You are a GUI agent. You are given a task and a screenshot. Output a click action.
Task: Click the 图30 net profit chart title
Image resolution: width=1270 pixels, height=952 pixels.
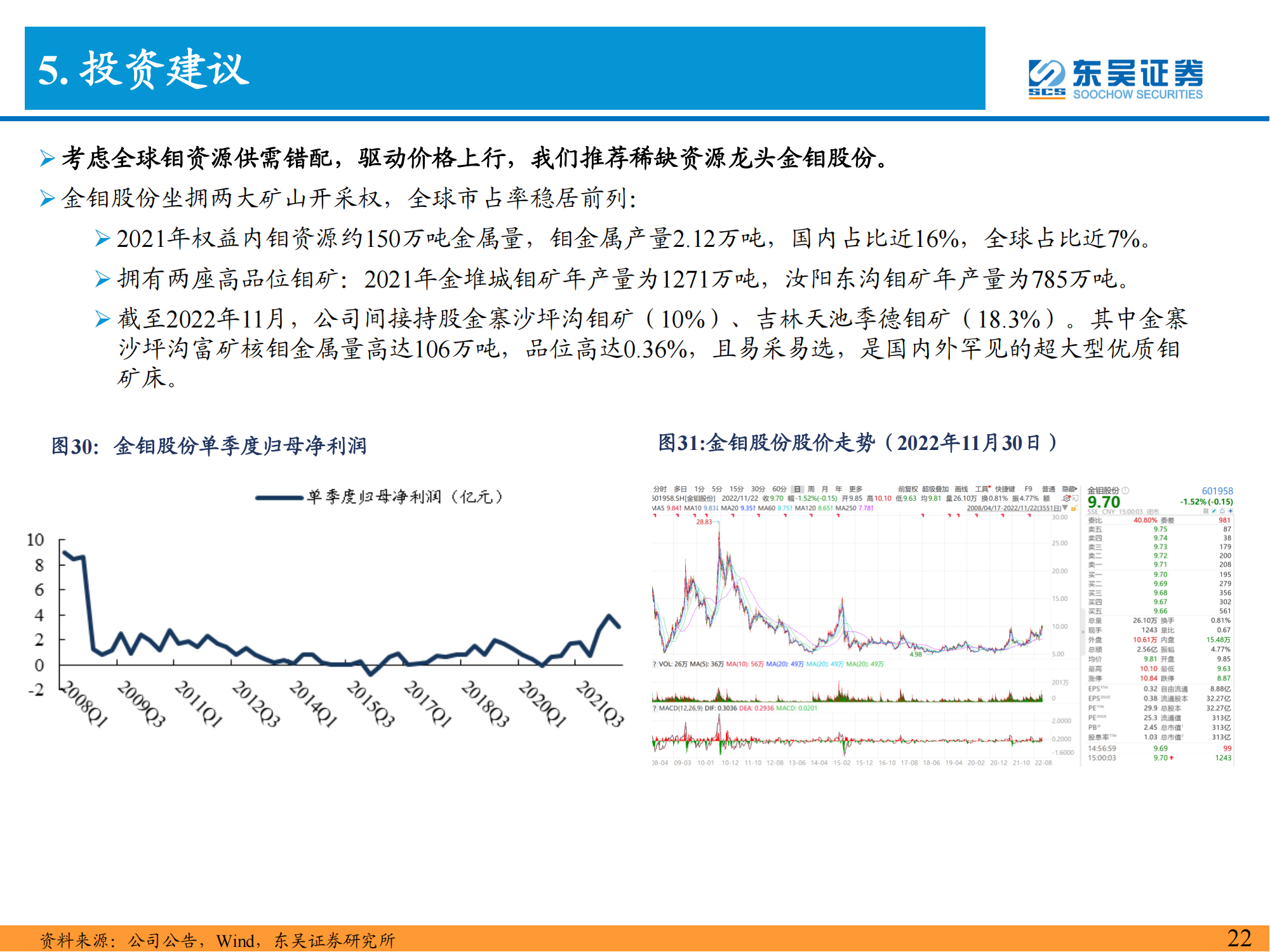pos(209,446)
